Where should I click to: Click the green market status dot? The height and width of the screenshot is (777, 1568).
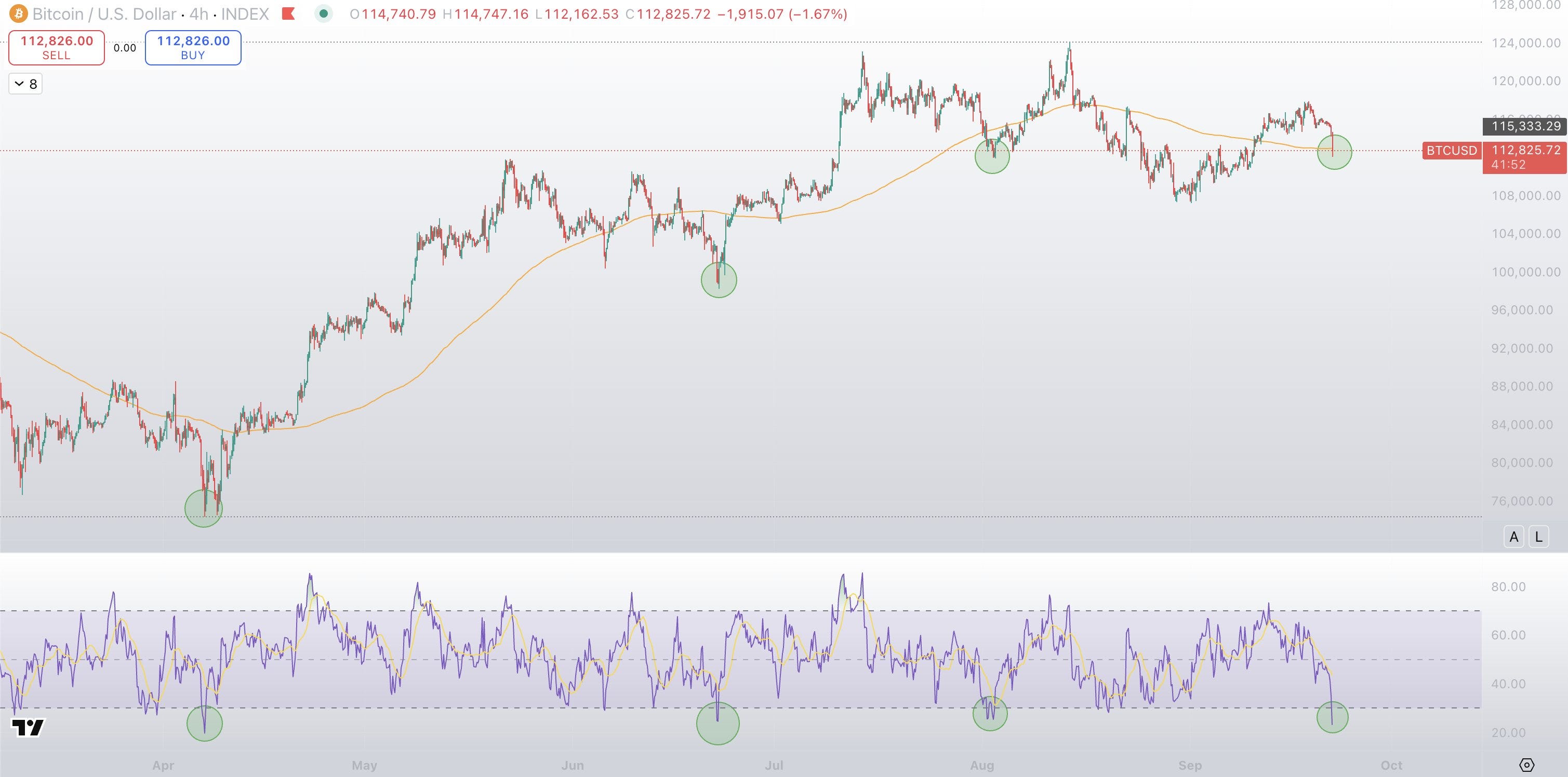click(323, 14)
